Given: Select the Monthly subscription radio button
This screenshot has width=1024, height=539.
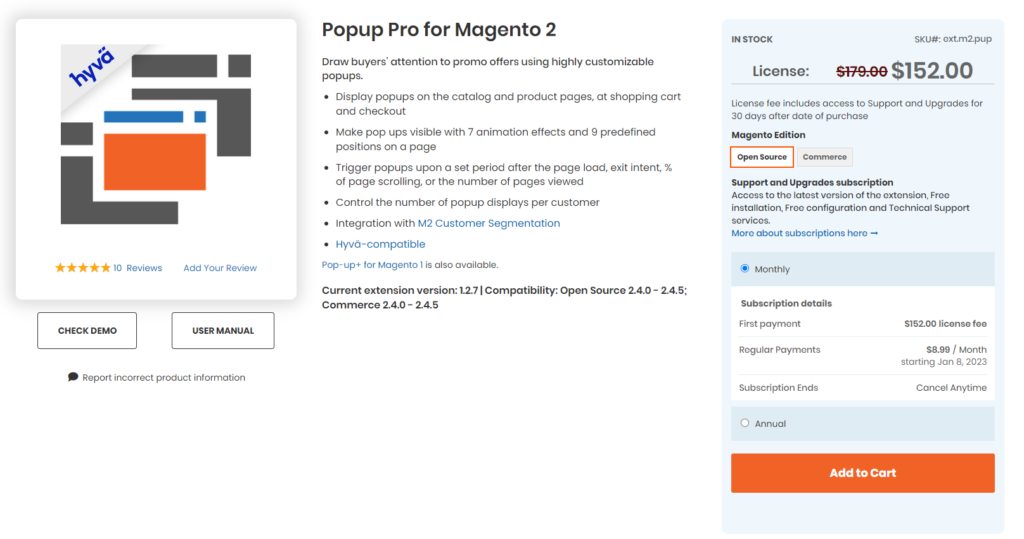Looking at the screenshot, I should (x=745, y=269).
